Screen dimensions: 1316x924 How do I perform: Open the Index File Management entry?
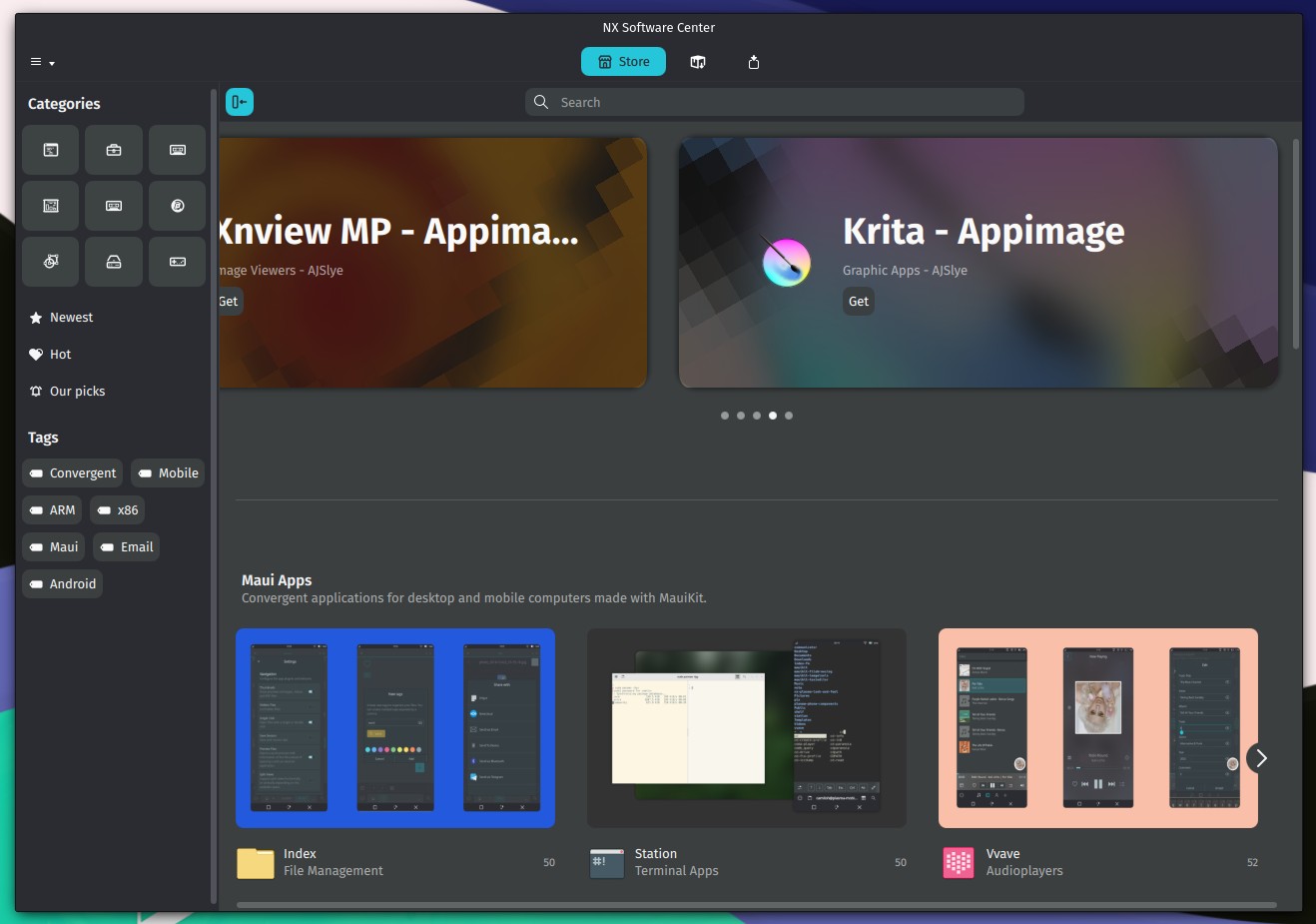coord(395,862)
